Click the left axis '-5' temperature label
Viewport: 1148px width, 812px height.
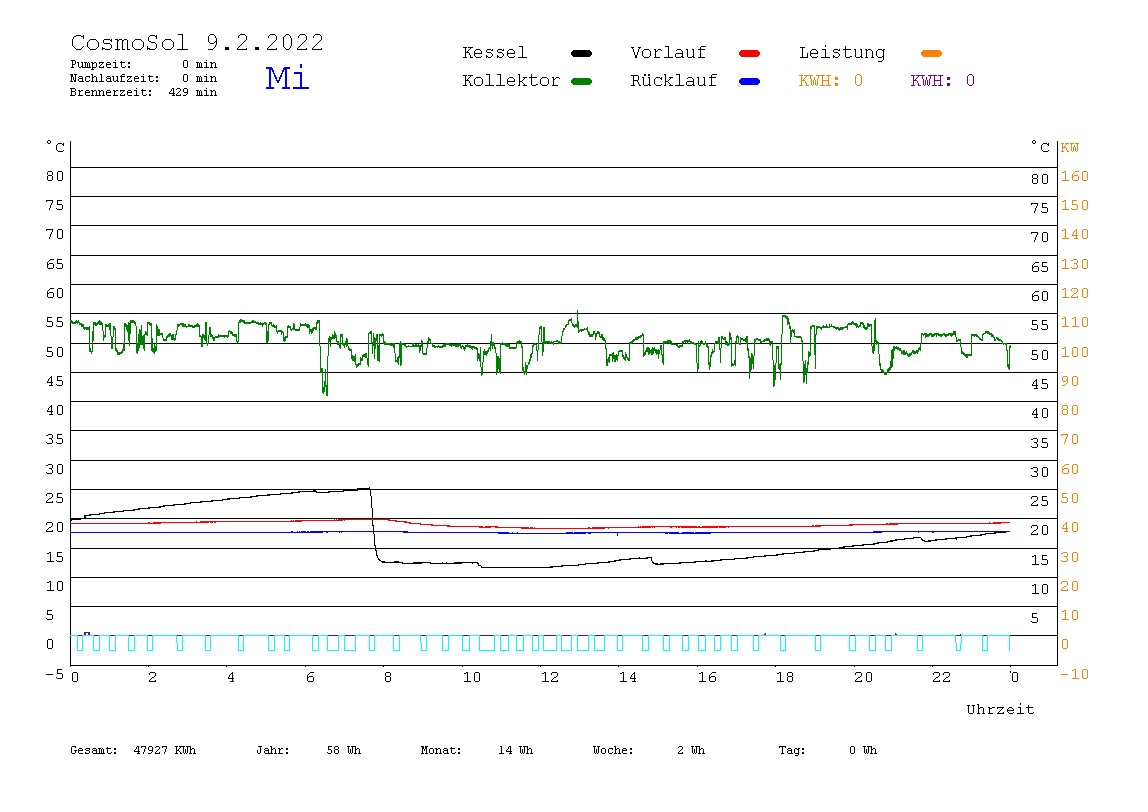pos(54,674)
